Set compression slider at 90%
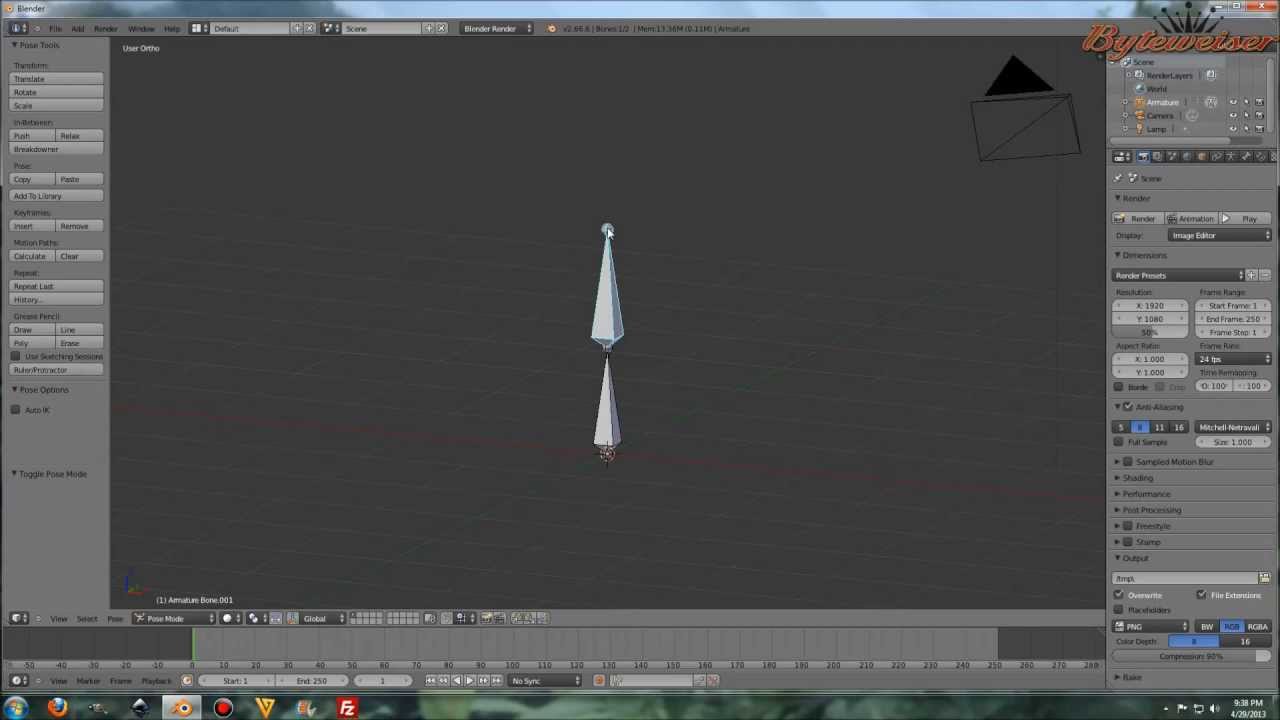1280x720 pixels. pos(1192,657)
